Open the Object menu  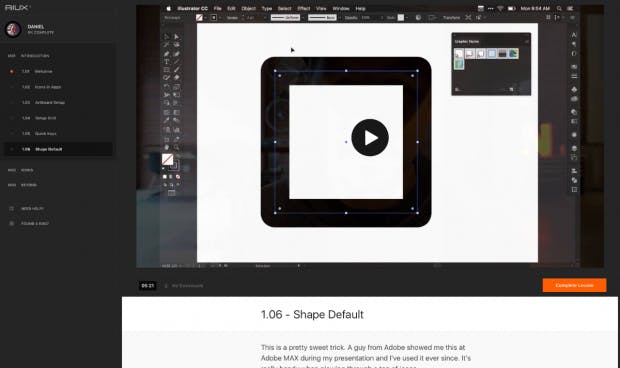click(x=249, y=8)
